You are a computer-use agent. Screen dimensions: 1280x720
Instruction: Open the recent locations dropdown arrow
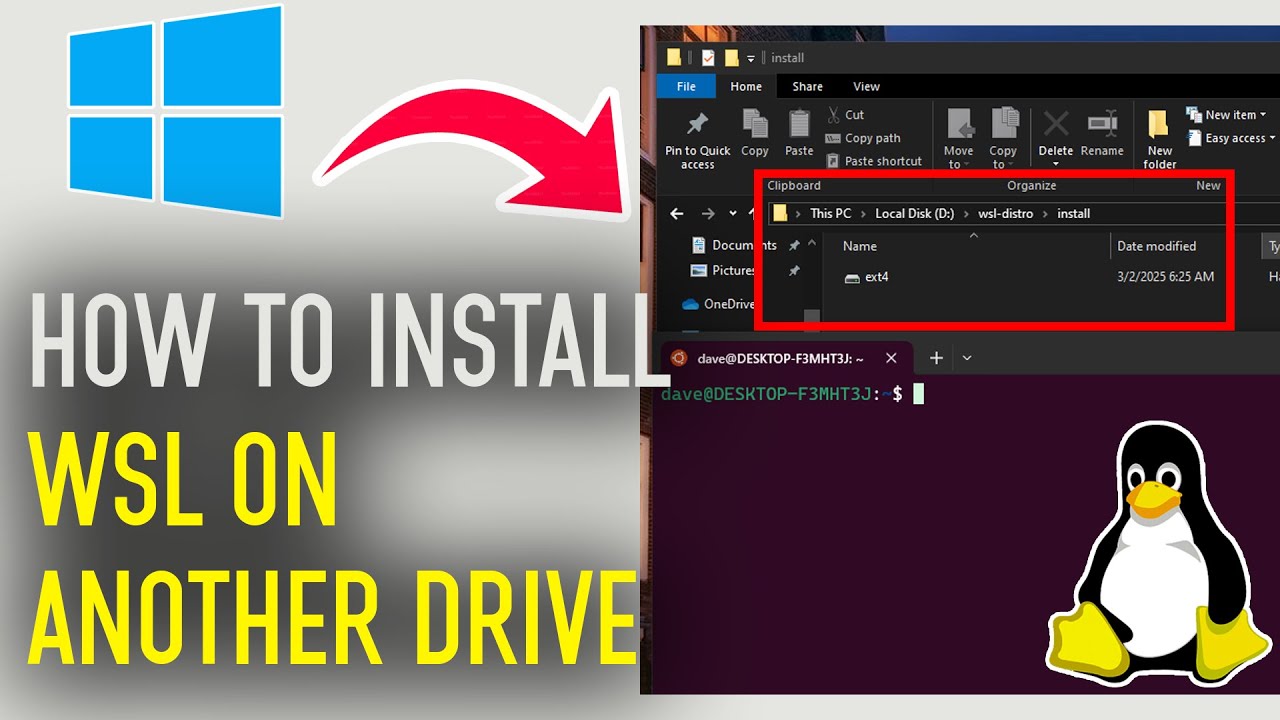click(733, 213)
